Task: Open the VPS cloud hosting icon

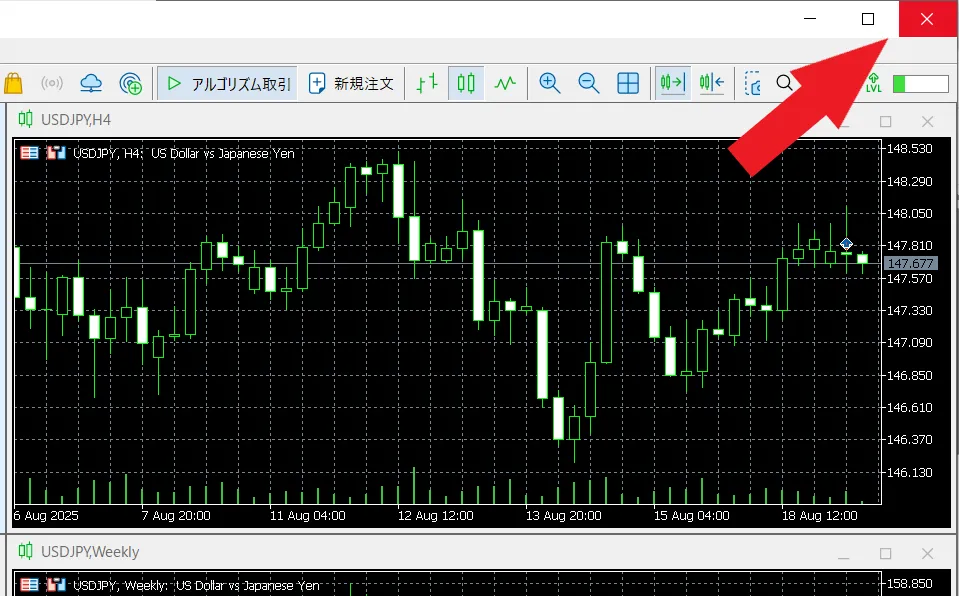Action: coord(91,83)
